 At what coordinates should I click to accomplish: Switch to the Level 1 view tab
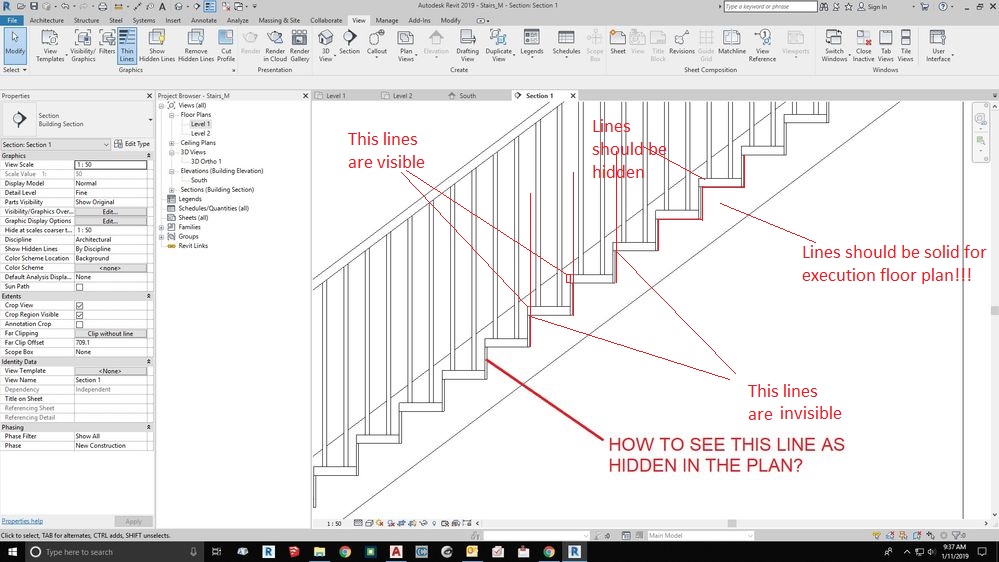coord(335,96)
